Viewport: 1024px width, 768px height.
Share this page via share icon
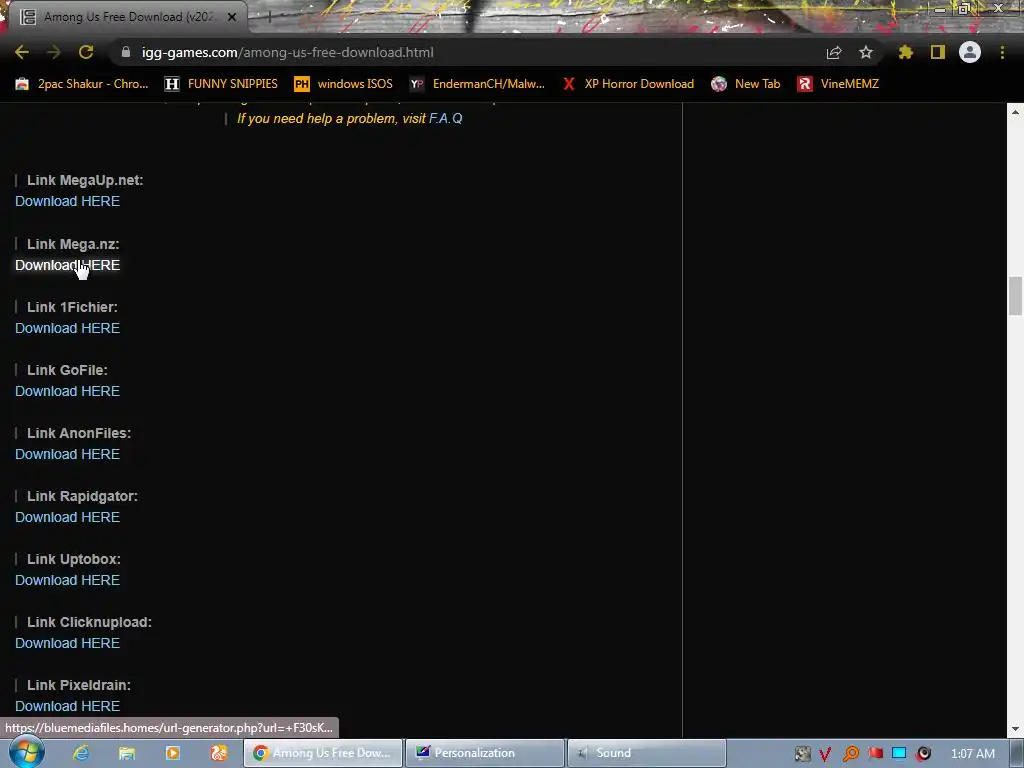(x=834, y=52)
